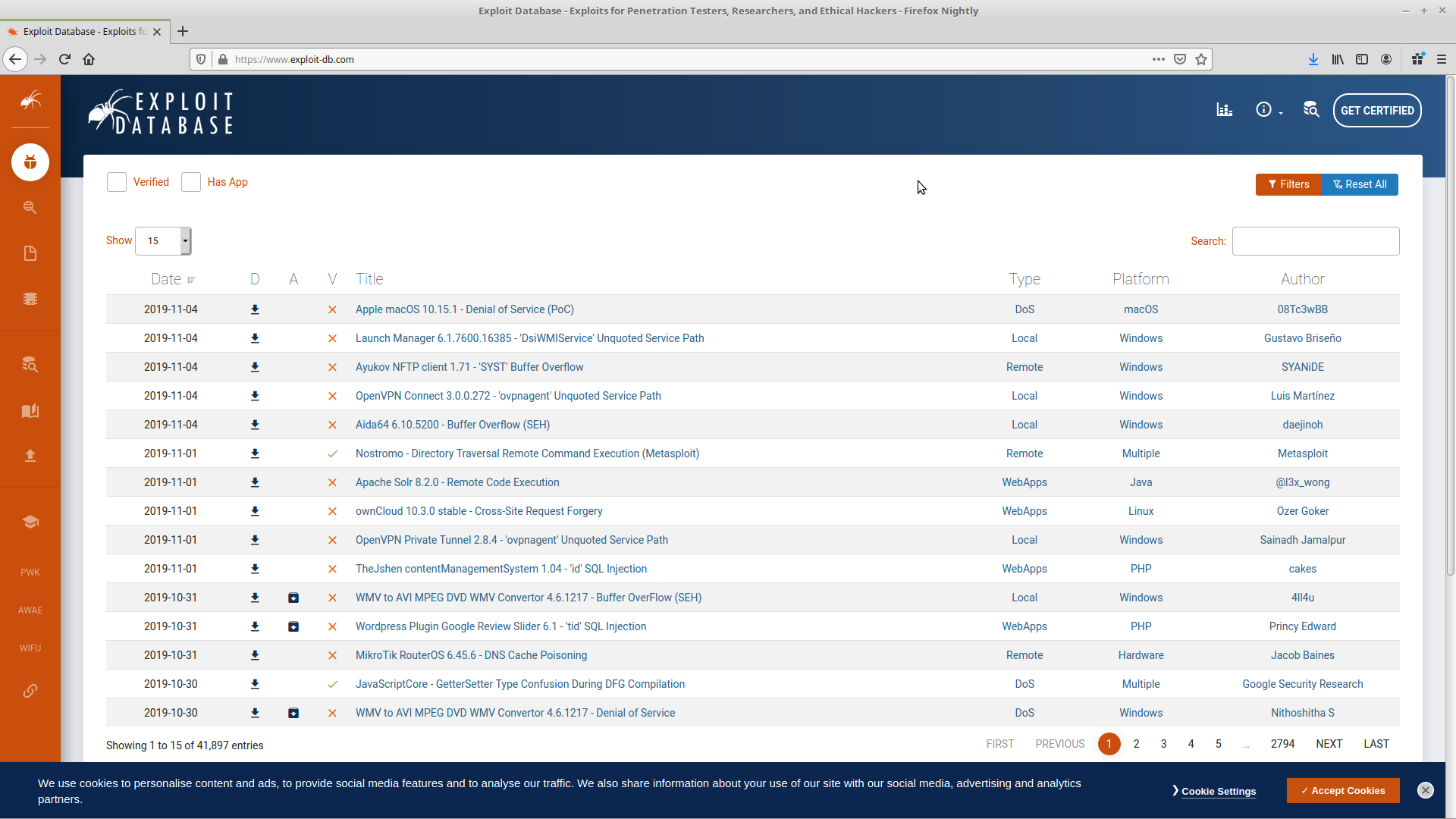Open the Papers document sidebar icon

pos(30,253)
